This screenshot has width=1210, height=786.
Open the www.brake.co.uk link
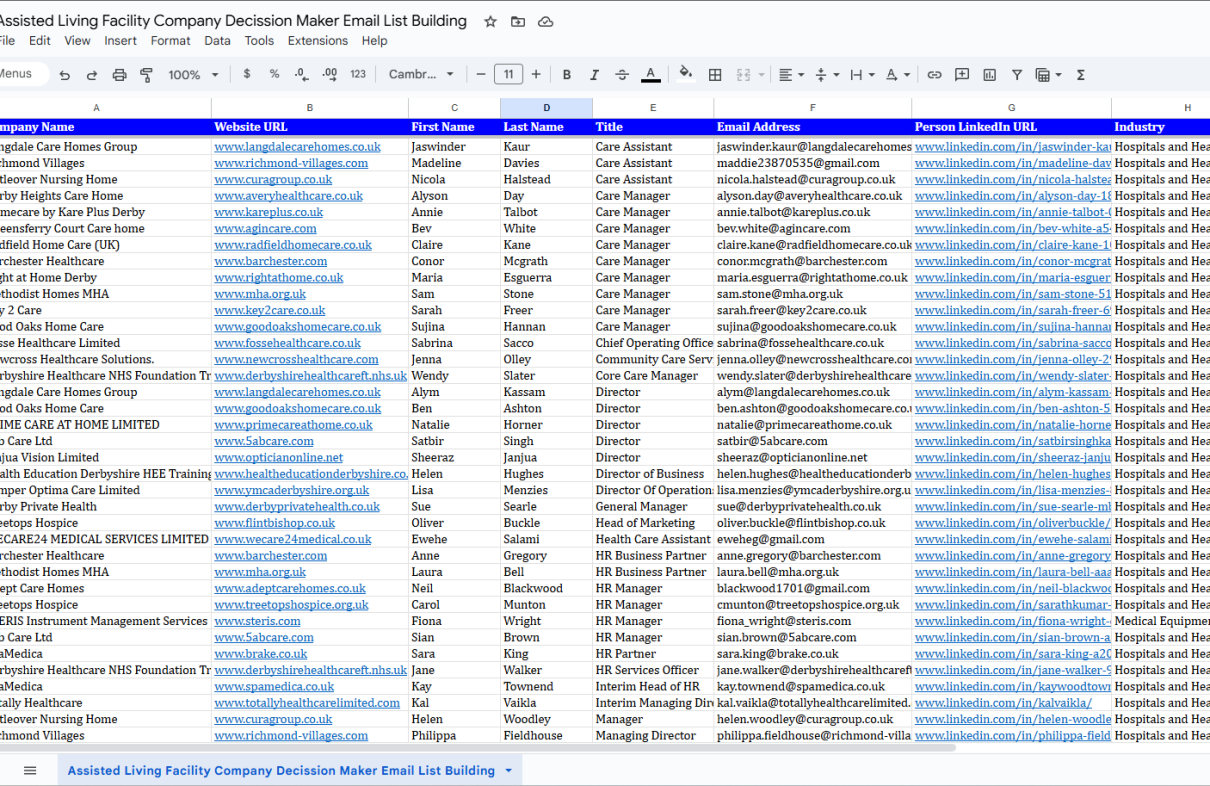pos(260,654)
